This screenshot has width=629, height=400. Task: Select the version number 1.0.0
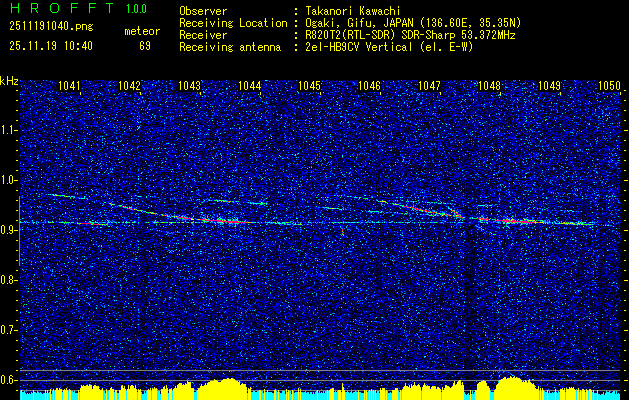[x=136, y=8]
